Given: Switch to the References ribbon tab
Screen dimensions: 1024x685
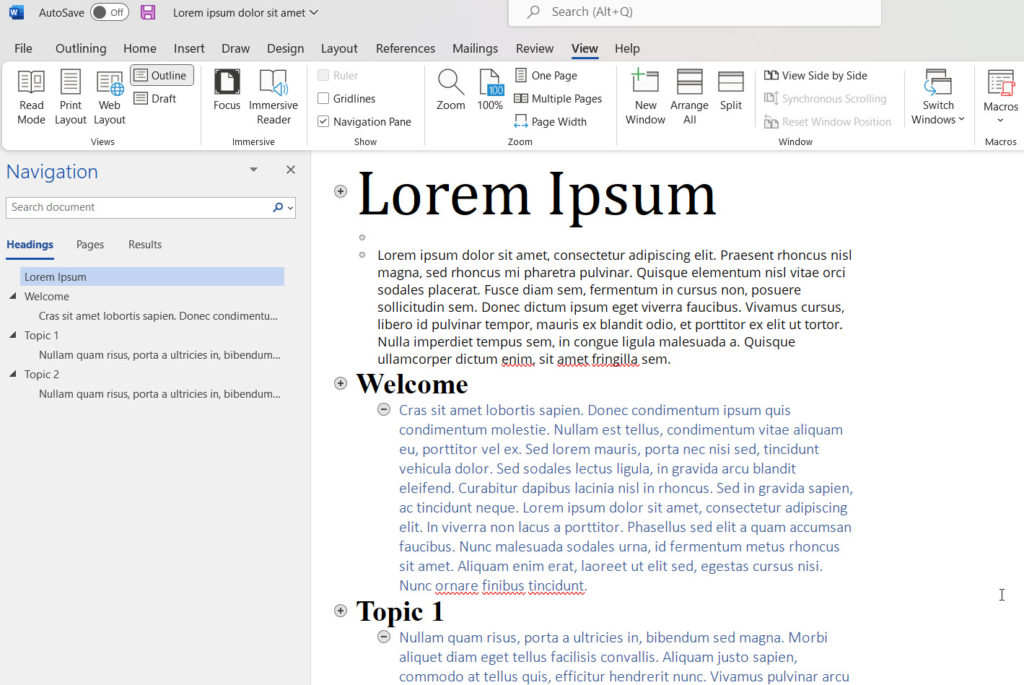Looking at the screenshot, I should 405,48.
